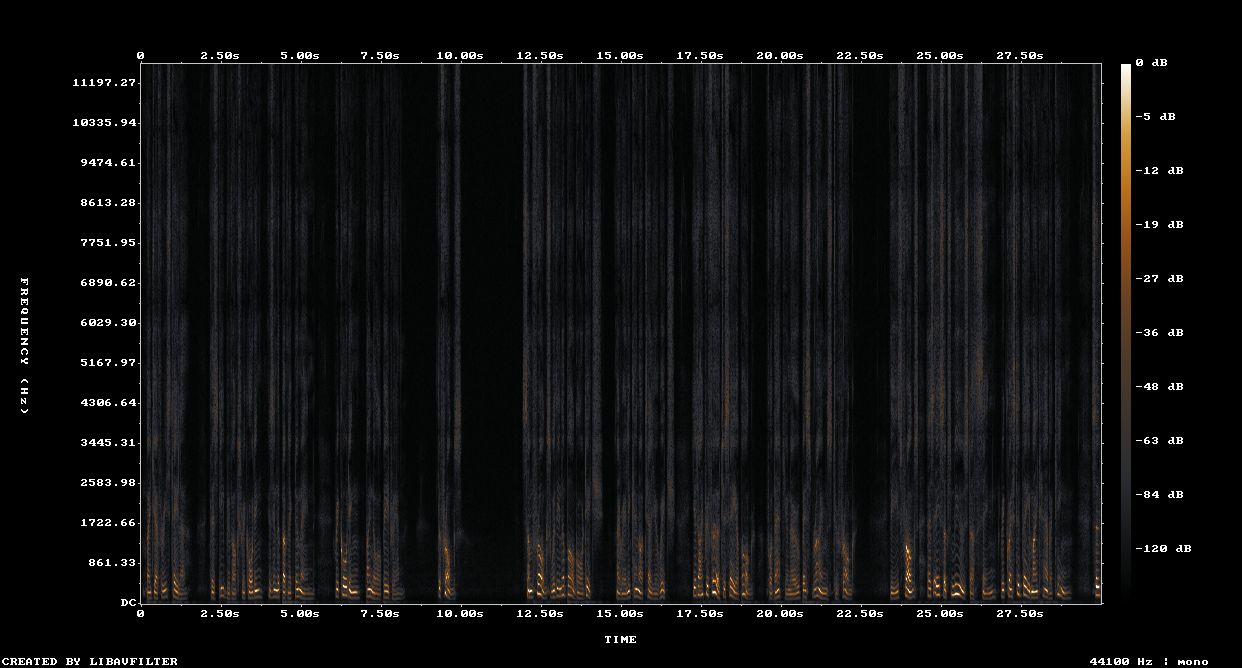Screen dimensions: 1242x668
Task: Select the -19 dB legend label
Action: point(1159,224)
